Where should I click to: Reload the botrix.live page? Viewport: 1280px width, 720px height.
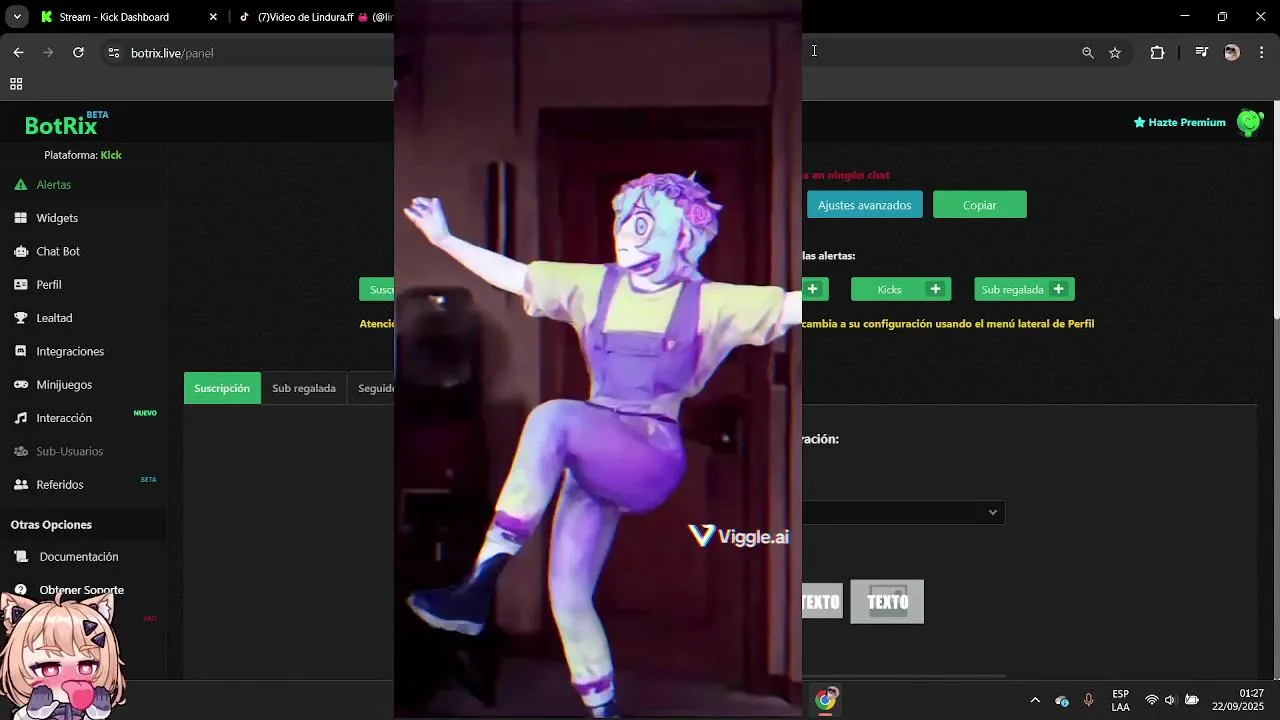point(78,53)
